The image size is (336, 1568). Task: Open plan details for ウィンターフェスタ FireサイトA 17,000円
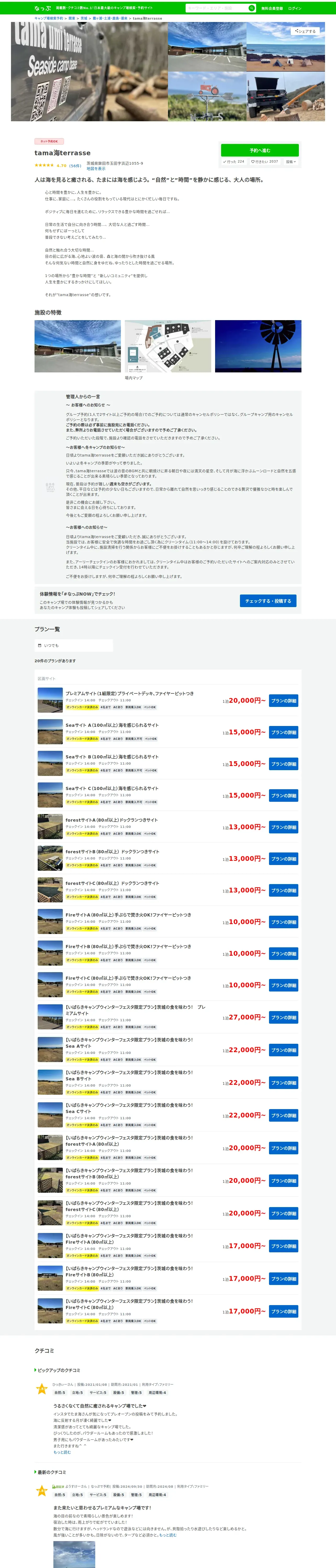click(x=284, y=1246)
